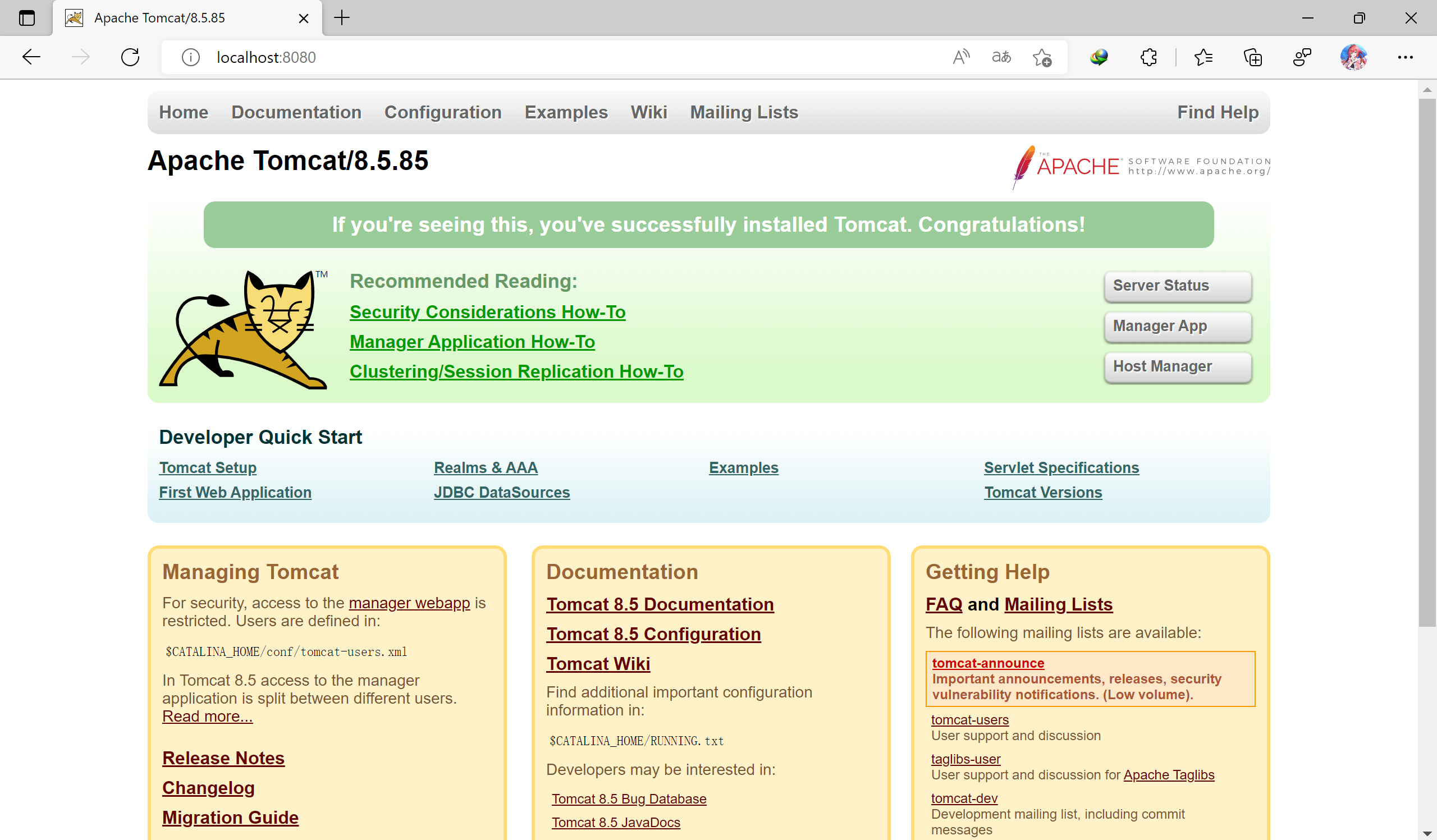The image size is (1437, 840).
Task: Close the Apache Tomcat/8.5.85 tab
Action: point(303,18)
